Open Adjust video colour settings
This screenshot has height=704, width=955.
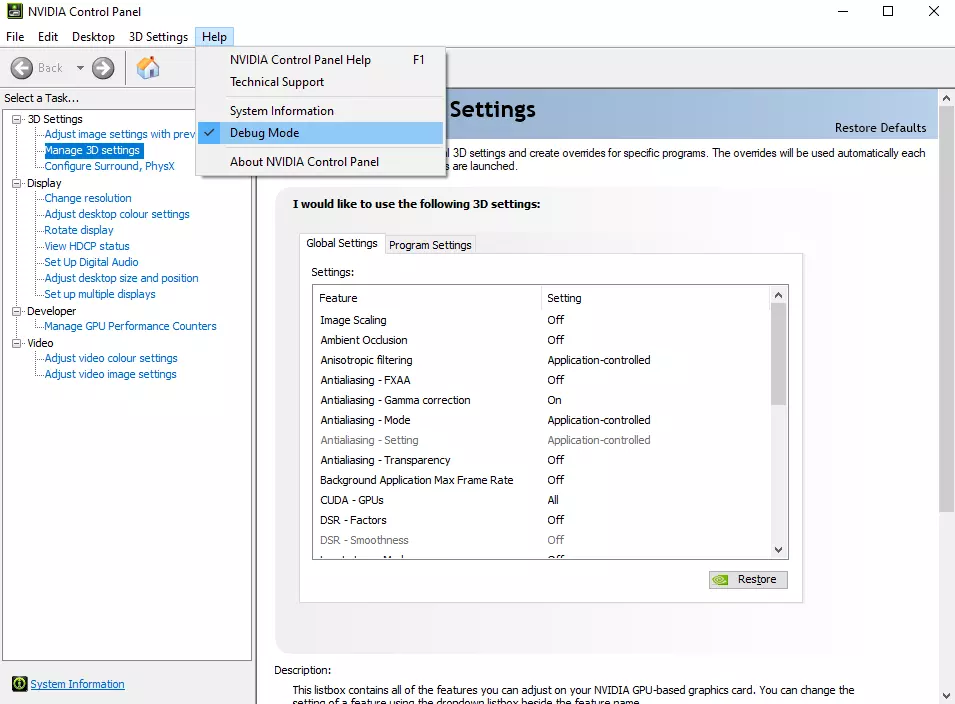[x=111, y=358]
